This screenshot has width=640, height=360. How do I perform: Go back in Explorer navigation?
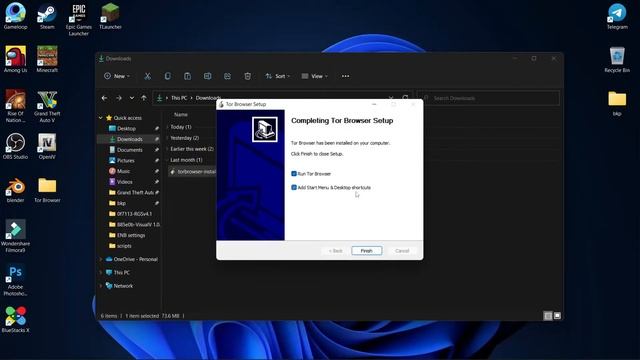pyautogui.click(x=104, y=98)
